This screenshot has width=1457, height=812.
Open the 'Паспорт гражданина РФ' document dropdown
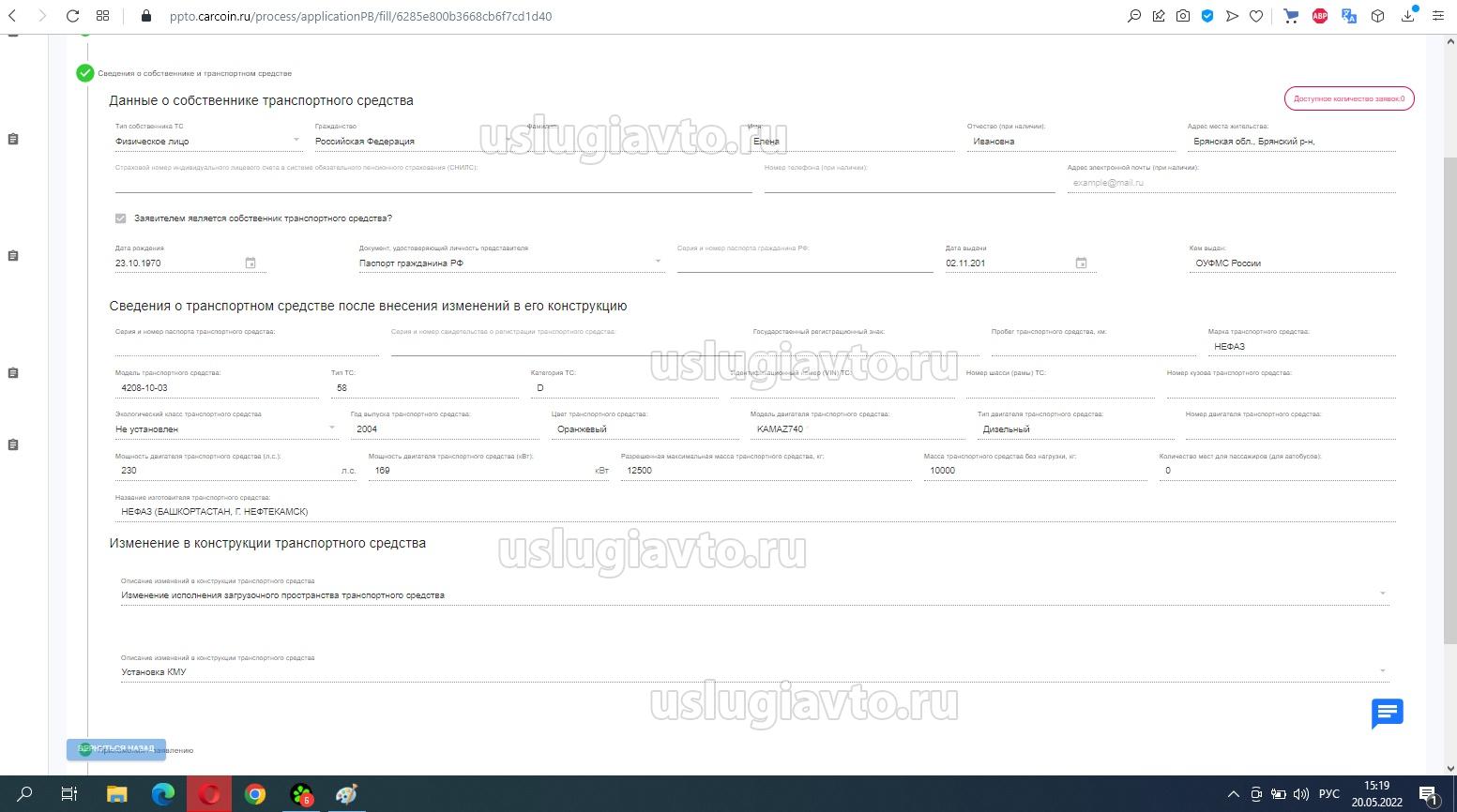click(657, 263)
